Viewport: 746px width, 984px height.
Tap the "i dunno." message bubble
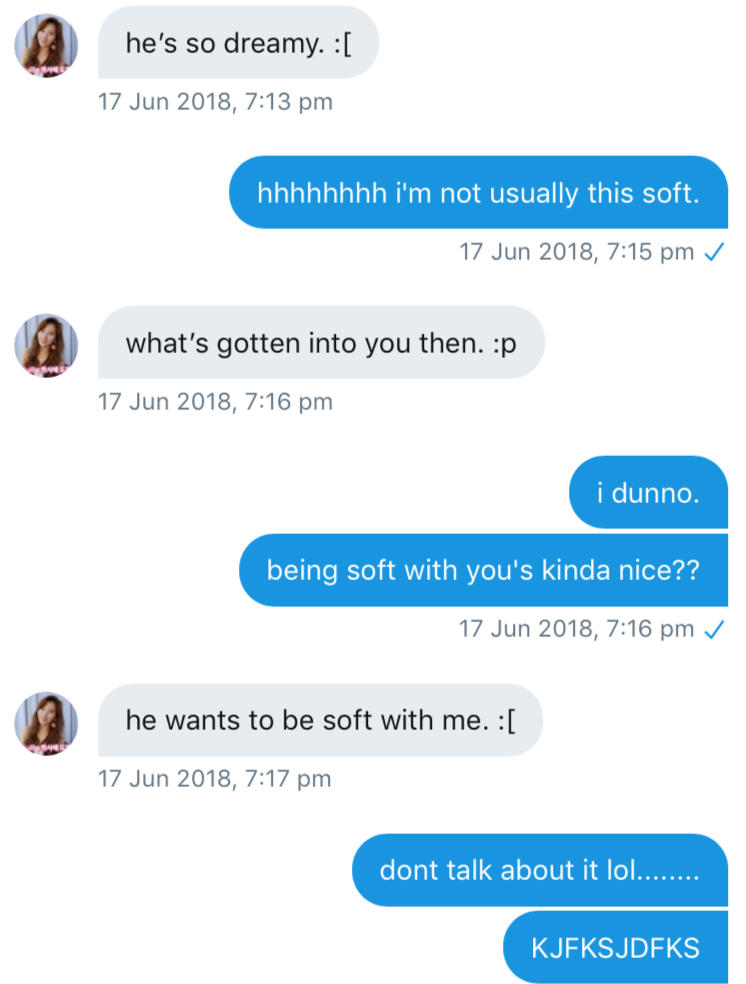point(648,493)
